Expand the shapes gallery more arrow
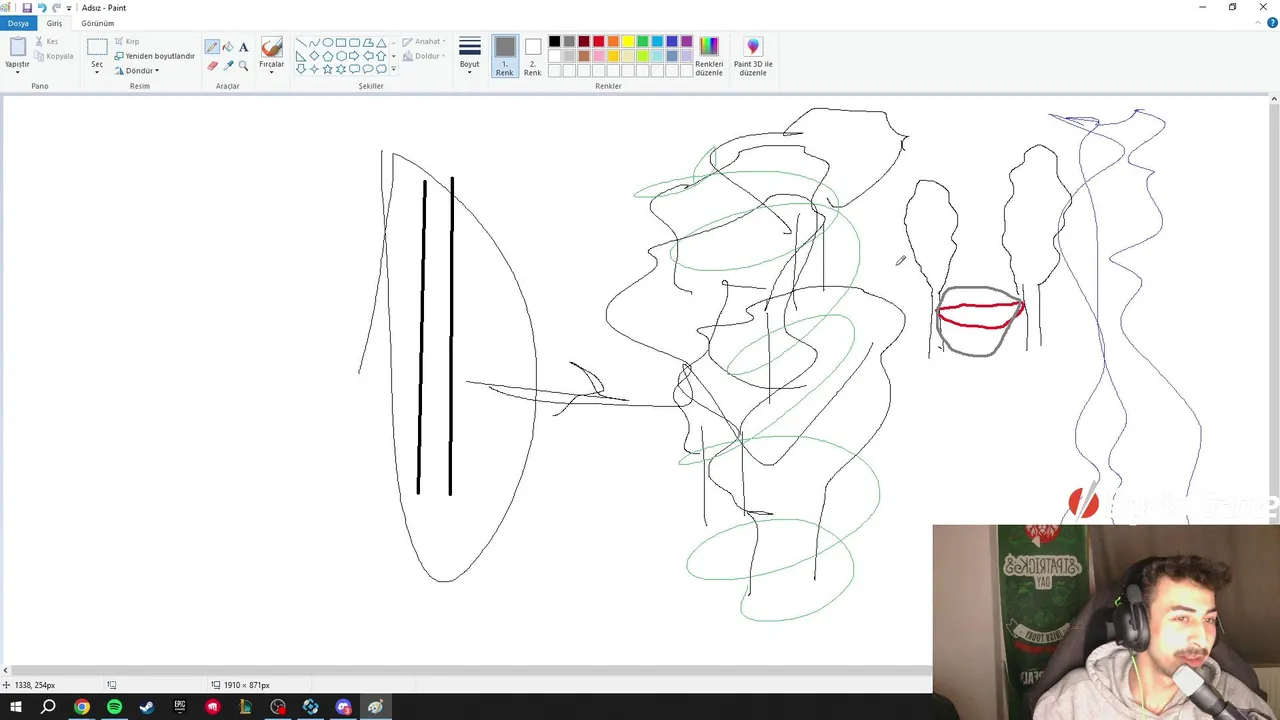This screenshot has width=1280, height=720. point(393,69)
